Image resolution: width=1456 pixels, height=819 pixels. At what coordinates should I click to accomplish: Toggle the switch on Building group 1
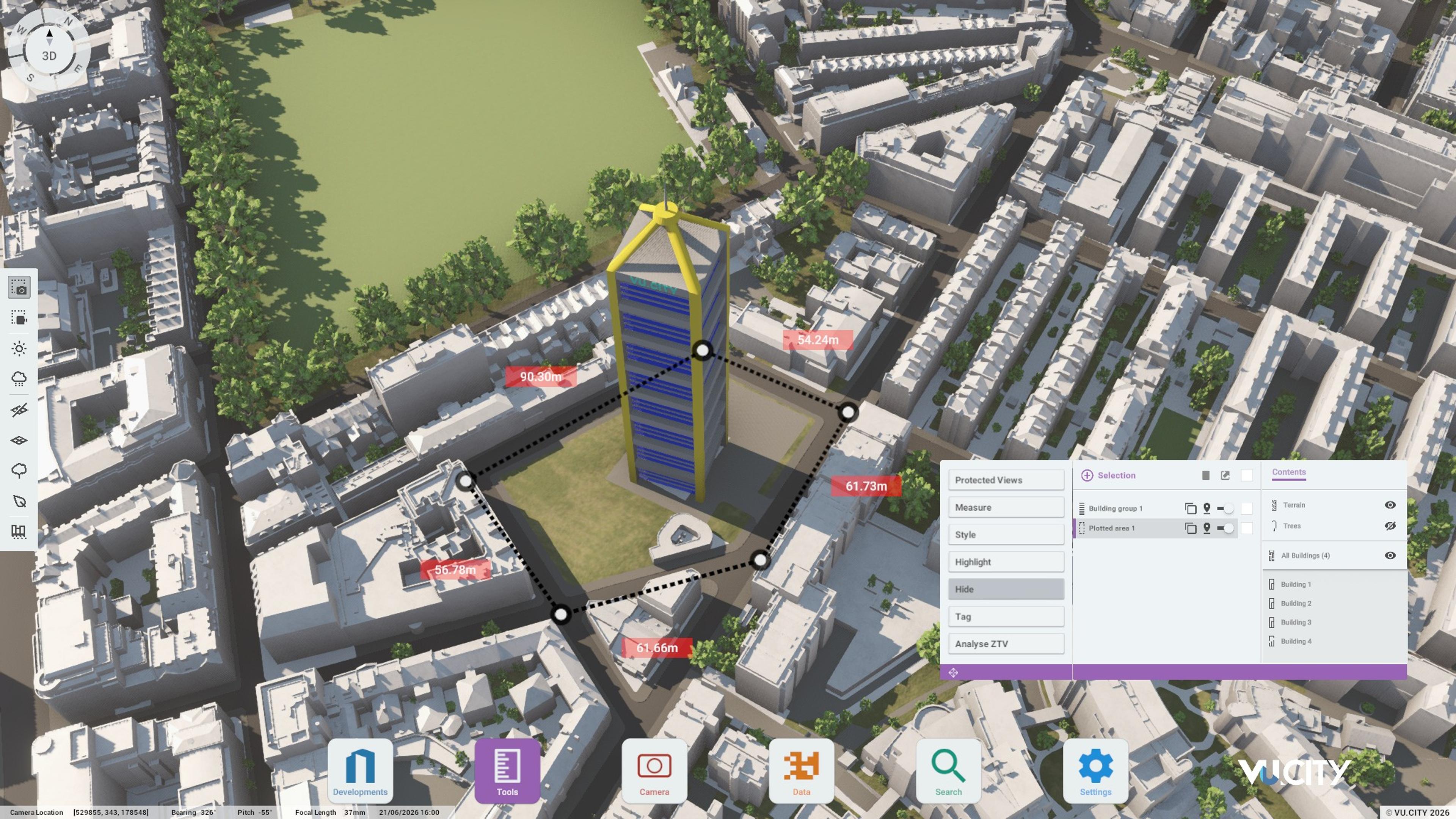click(x=1225, y=509)
